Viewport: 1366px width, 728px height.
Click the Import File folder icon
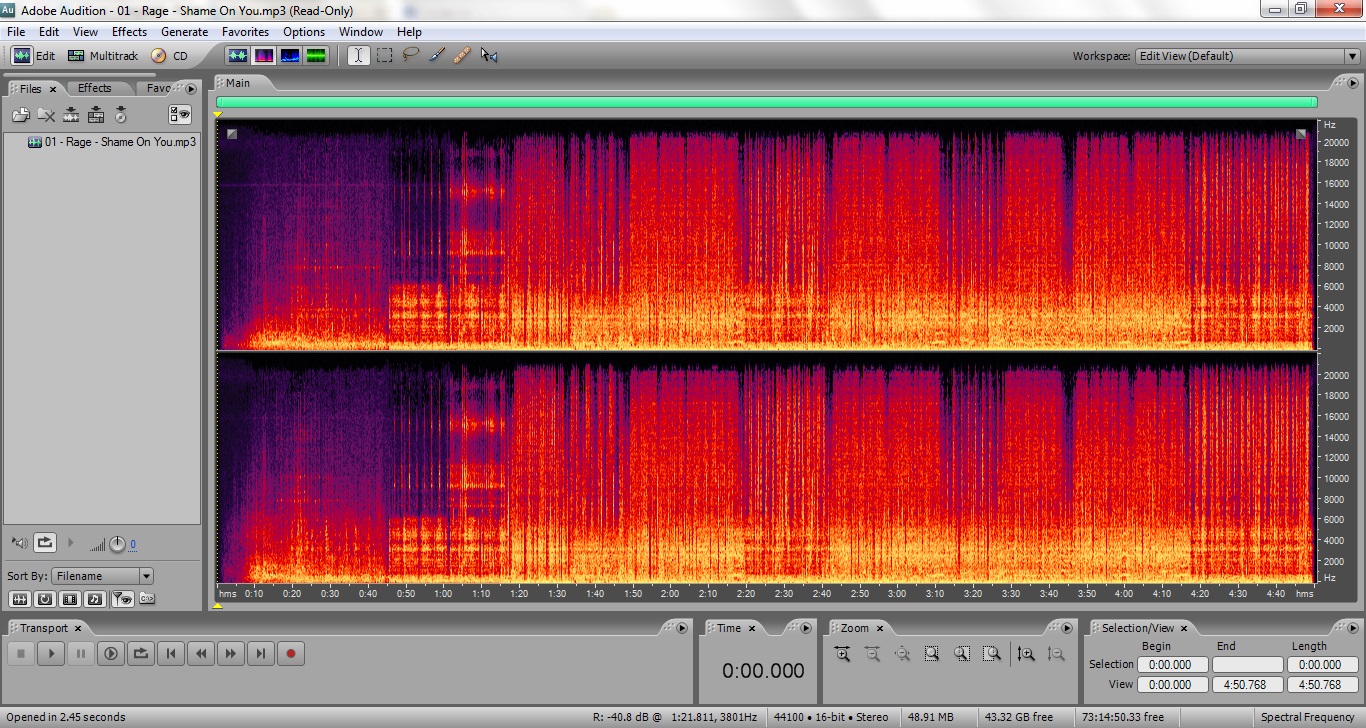point(21,115)
